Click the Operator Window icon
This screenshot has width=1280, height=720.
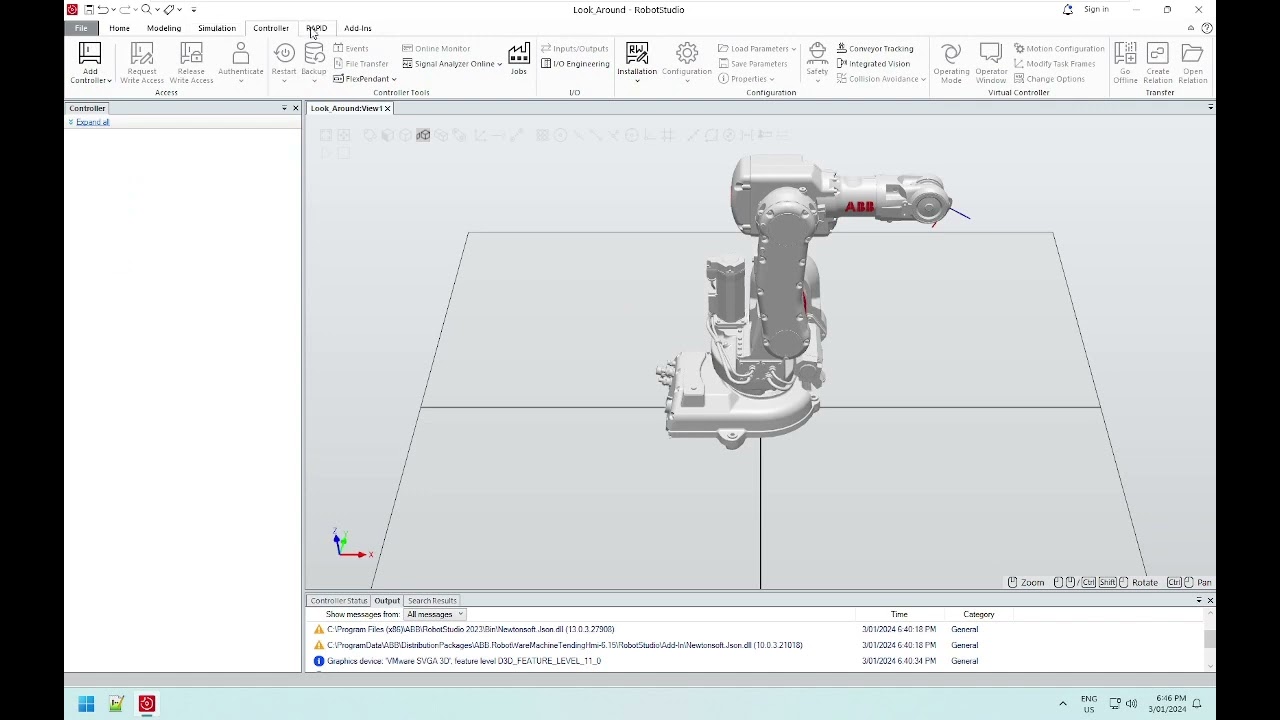click(991, 54)
